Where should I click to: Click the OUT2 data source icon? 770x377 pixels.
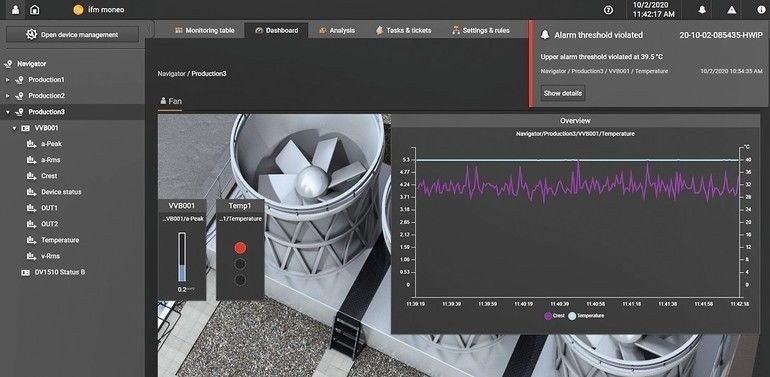coord(32,224)
